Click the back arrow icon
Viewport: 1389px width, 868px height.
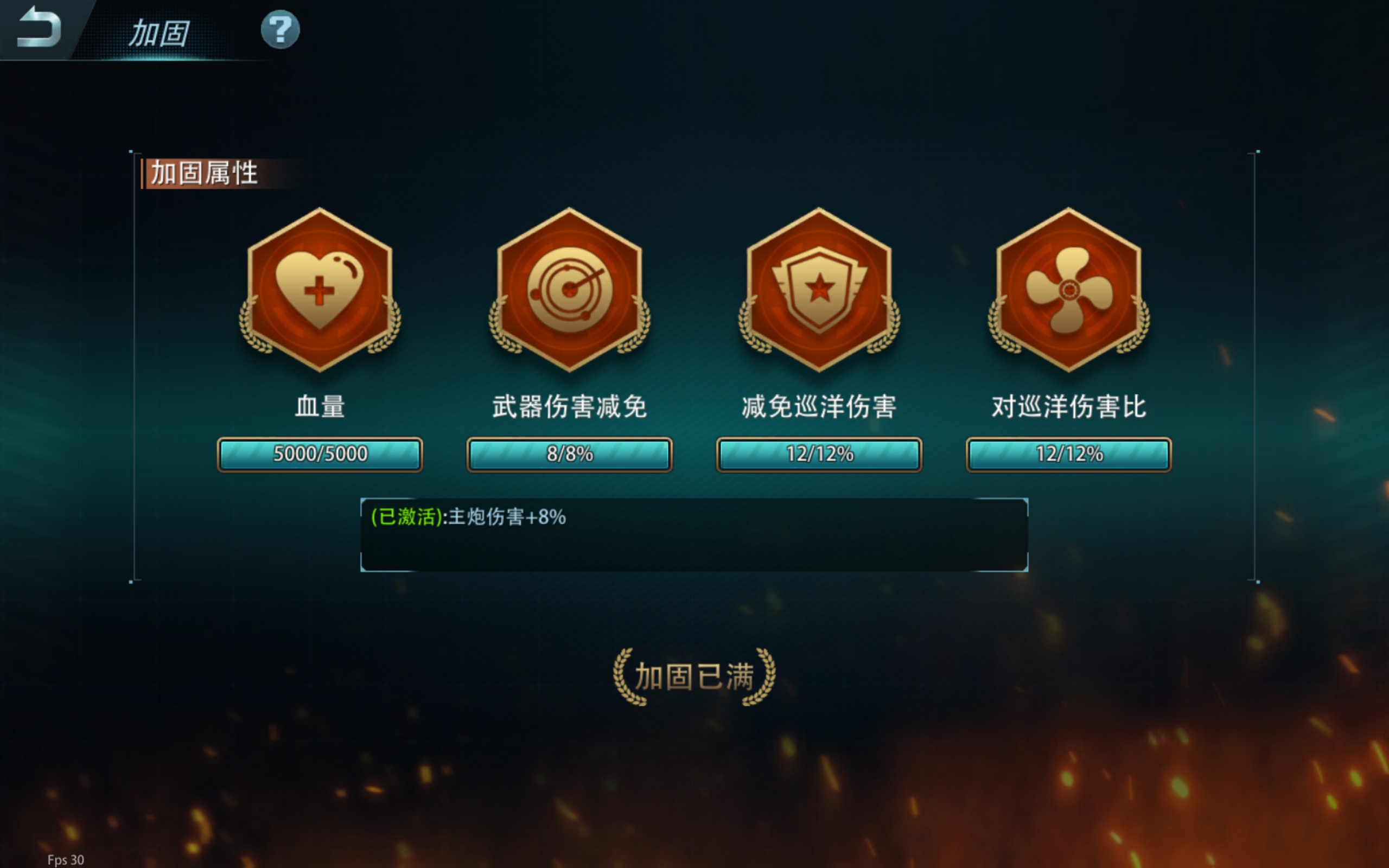coord(39,28)
